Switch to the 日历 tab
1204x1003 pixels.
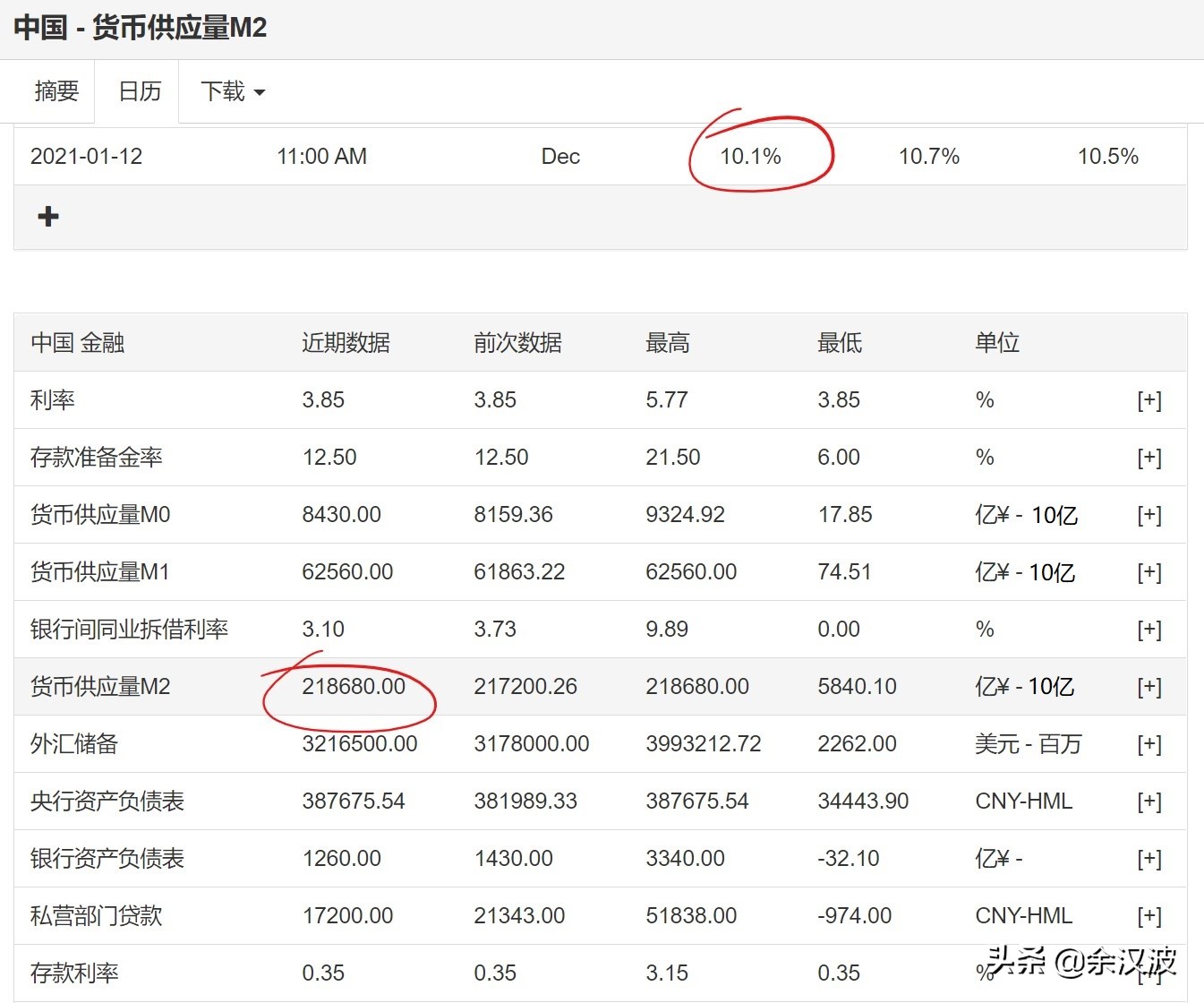(140, 91)
